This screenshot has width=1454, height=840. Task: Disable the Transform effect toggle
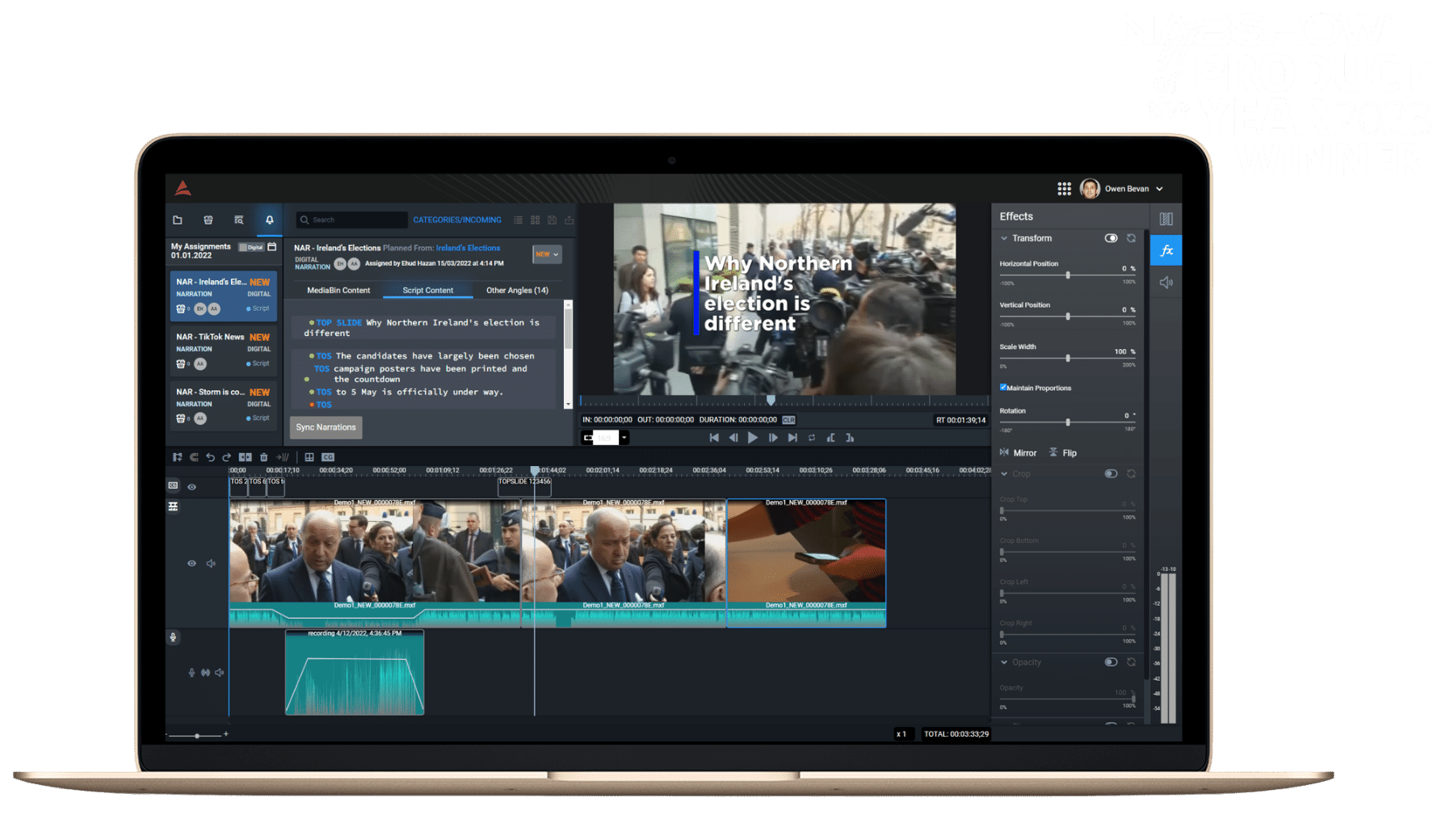click(1111, 238)
